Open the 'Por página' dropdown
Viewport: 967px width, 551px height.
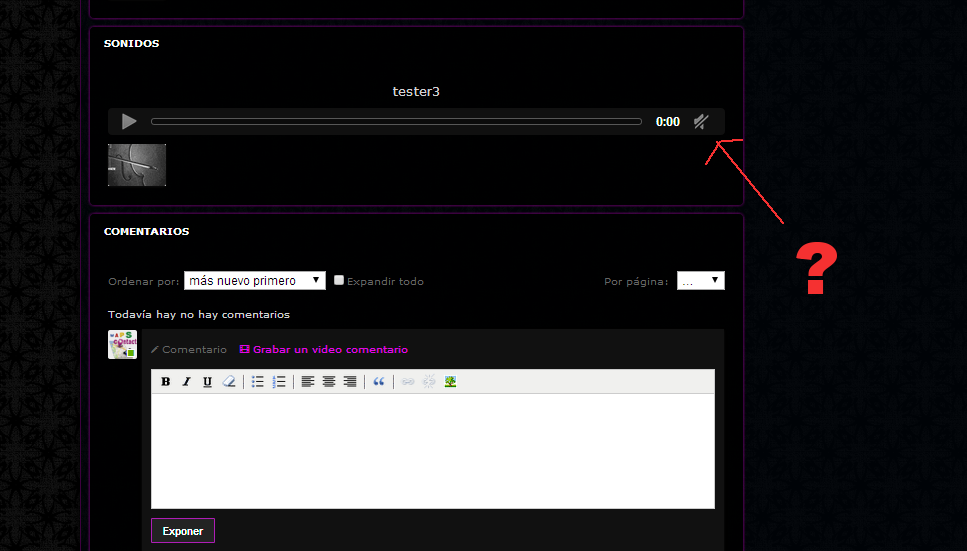point(700,281)
